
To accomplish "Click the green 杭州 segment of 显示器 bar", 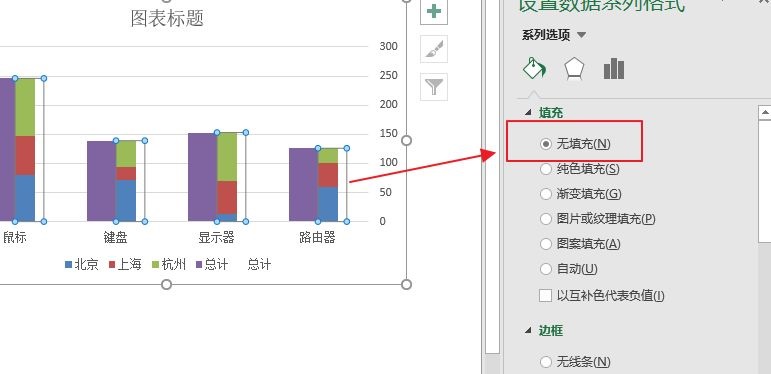I will tap(227, 157).
